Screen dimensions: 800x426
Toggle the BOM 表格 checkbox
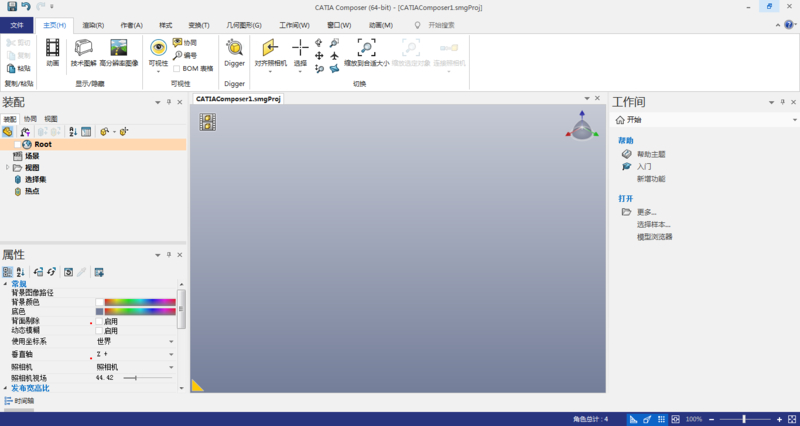[177, 68]
